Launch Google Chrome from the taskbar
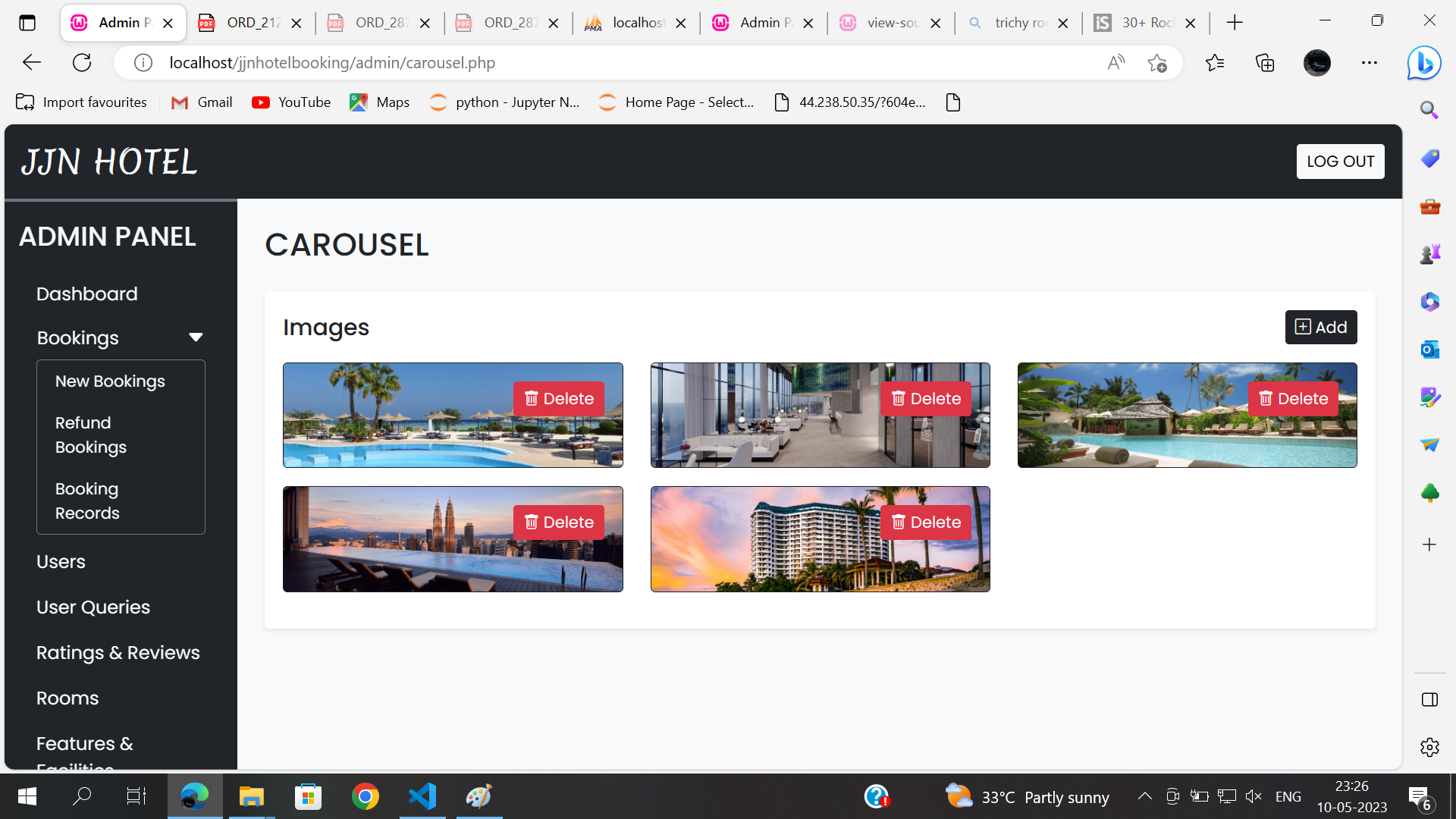 click(x=365, y=796)
